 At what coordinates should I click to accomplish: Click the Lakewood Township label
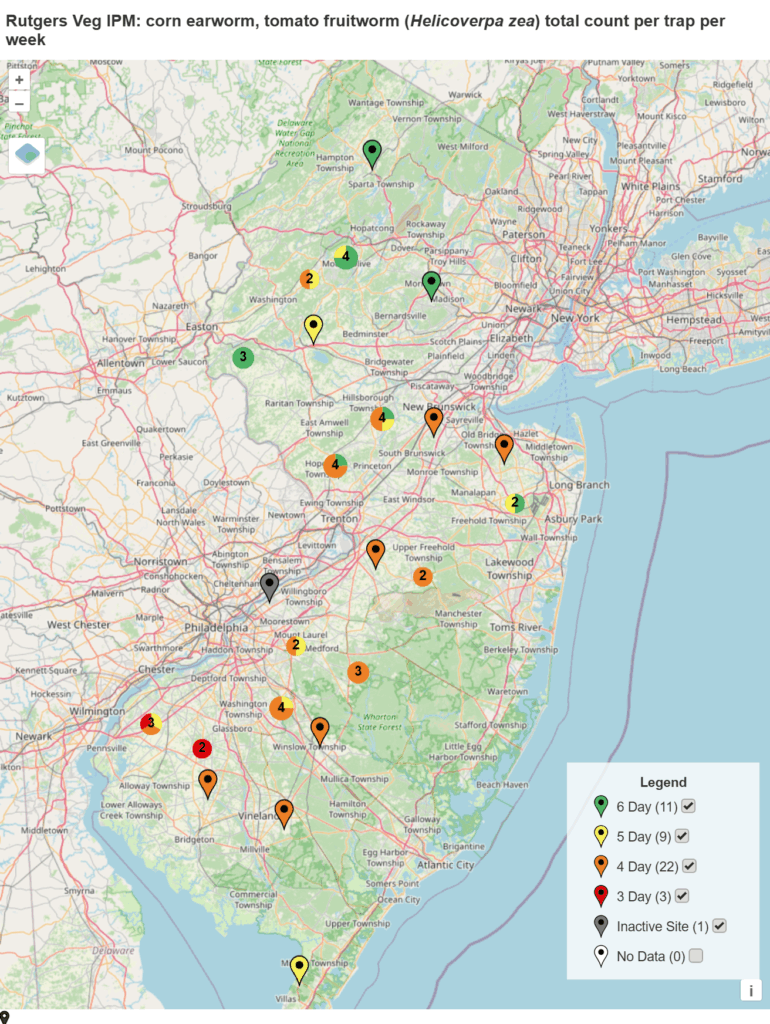tap(509, 569)
